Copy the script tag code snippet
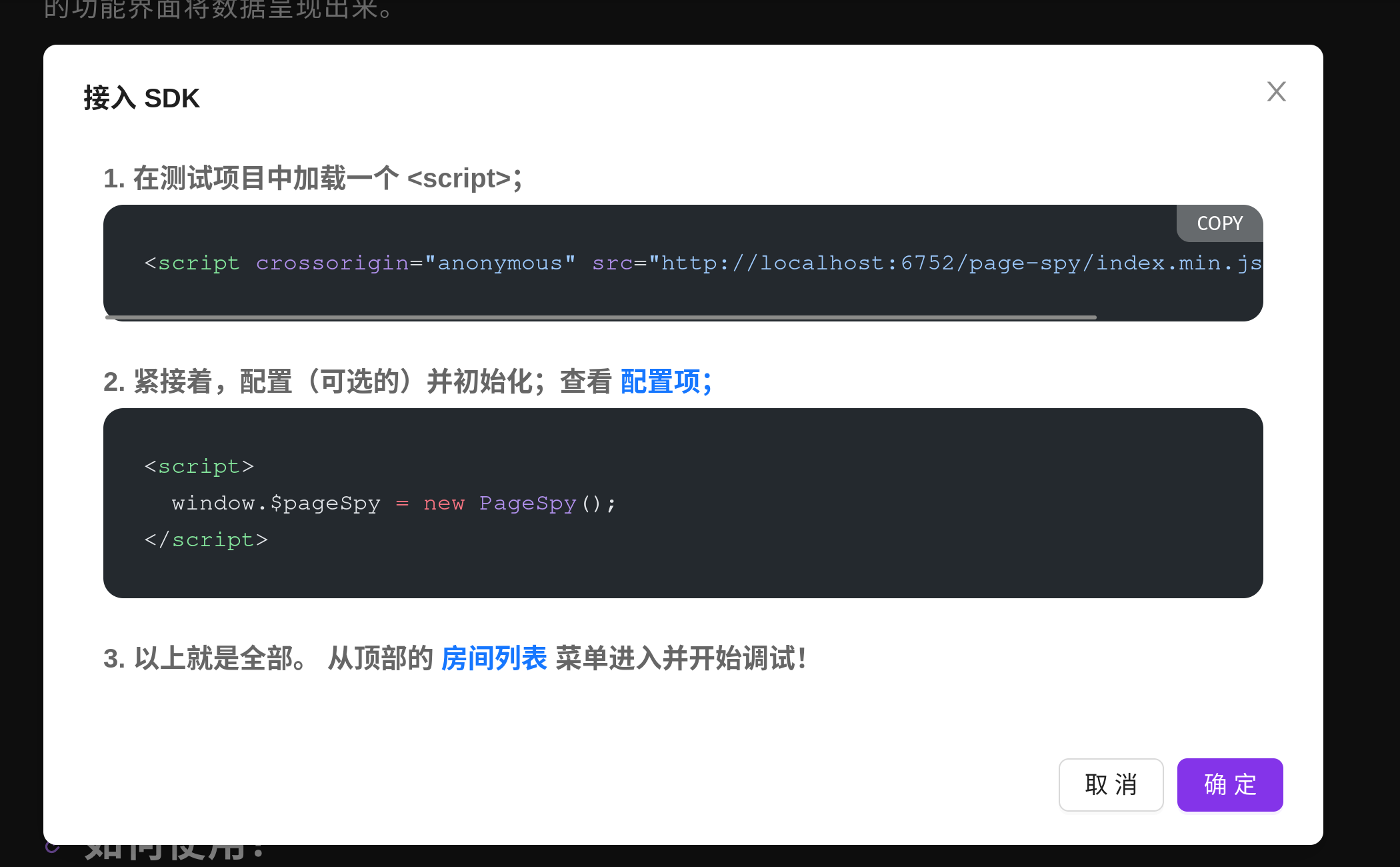 (x=1219, y=223)
